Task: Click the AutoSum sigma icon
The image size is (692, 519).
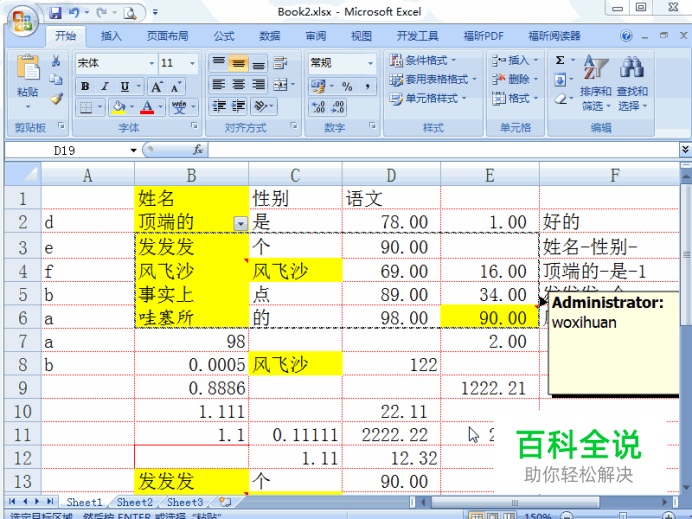Action: [x=560, y=60]
